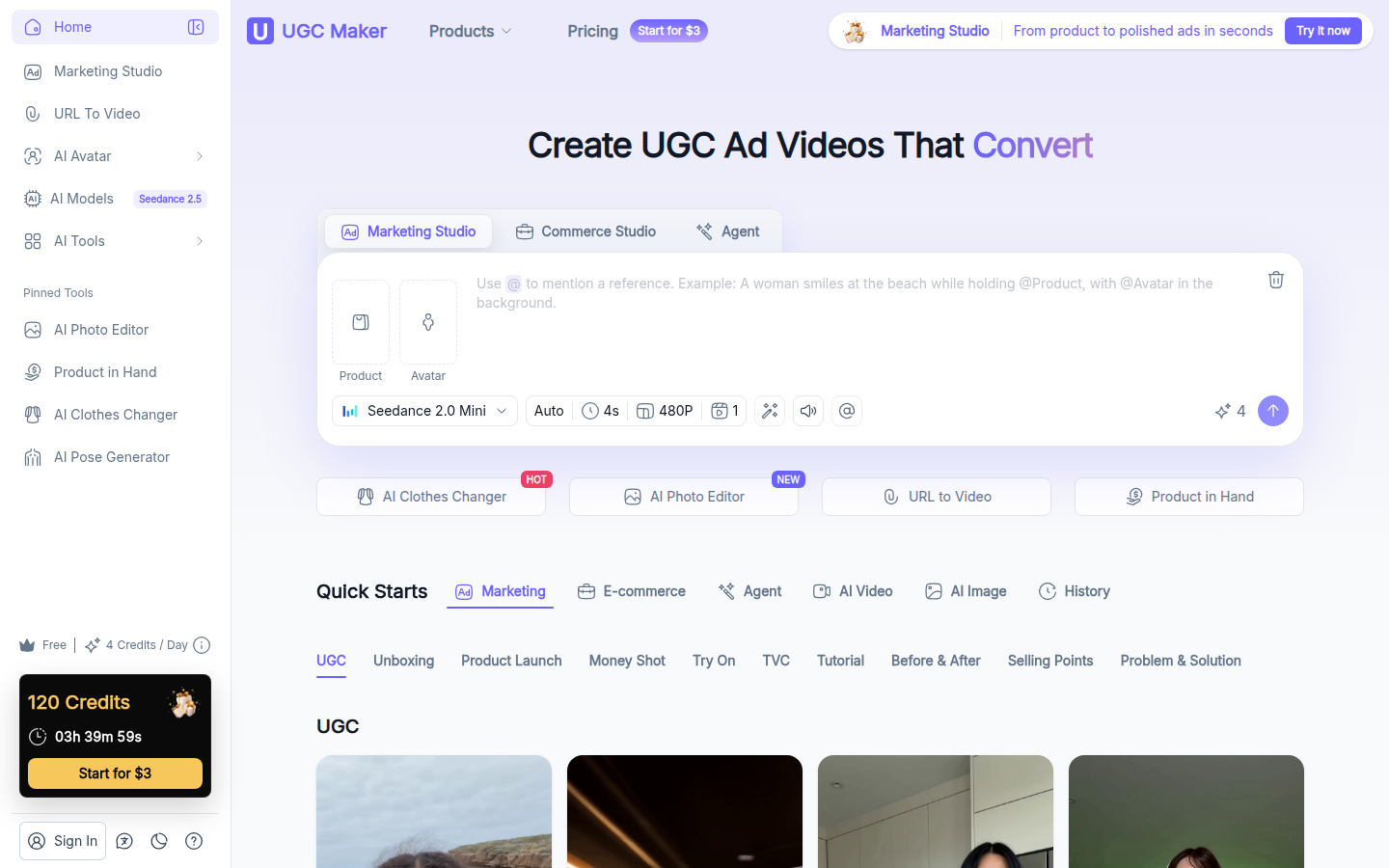
Task: Switch to the Commerce Studio tab
Action: [x=586, y=231]
